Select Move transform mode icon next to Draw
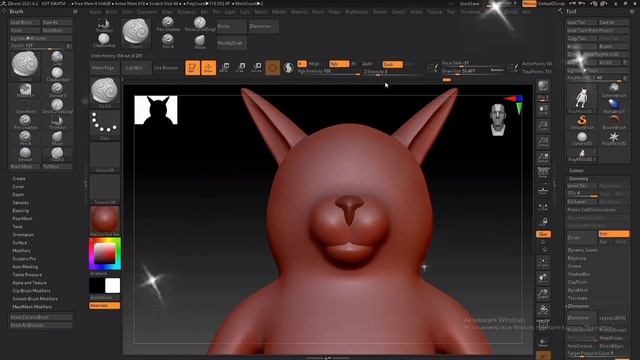 coord(224,67)
